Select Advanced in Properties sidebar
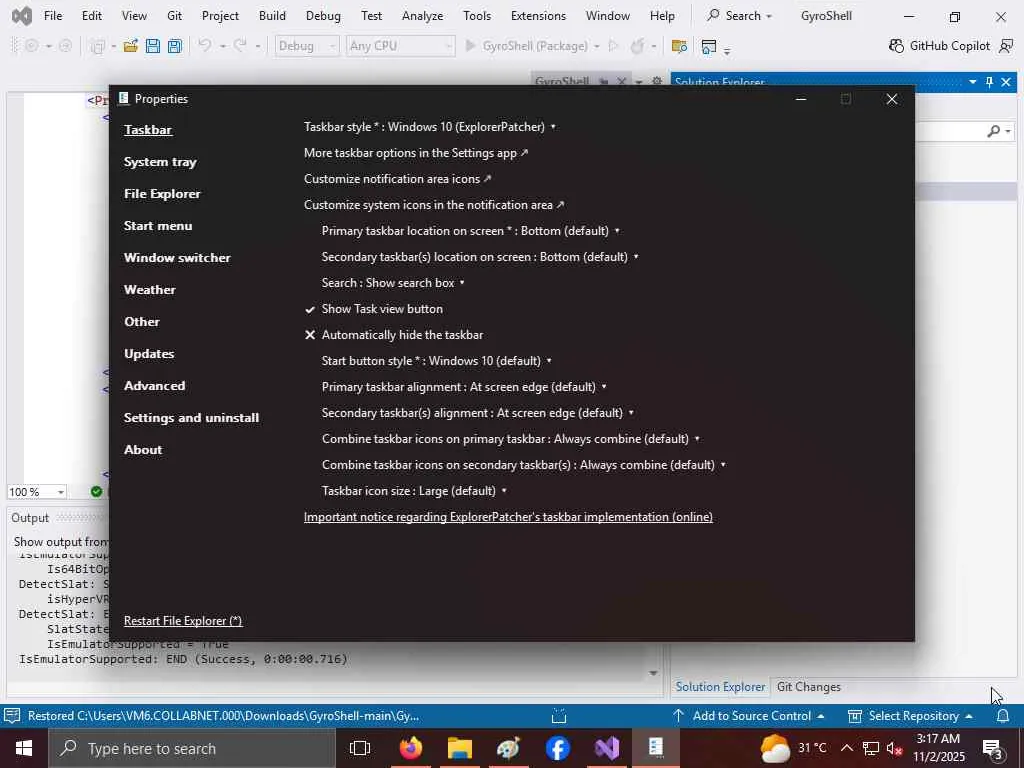 pyautogui.click(x=155, y=386)
